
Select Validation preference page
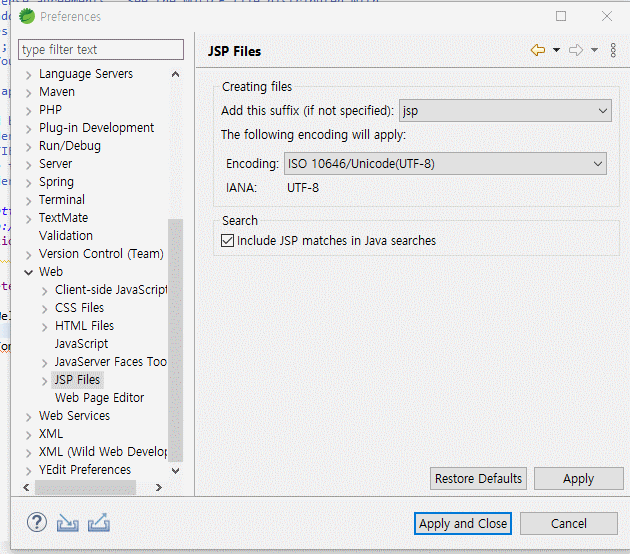[x=66, y=236]
